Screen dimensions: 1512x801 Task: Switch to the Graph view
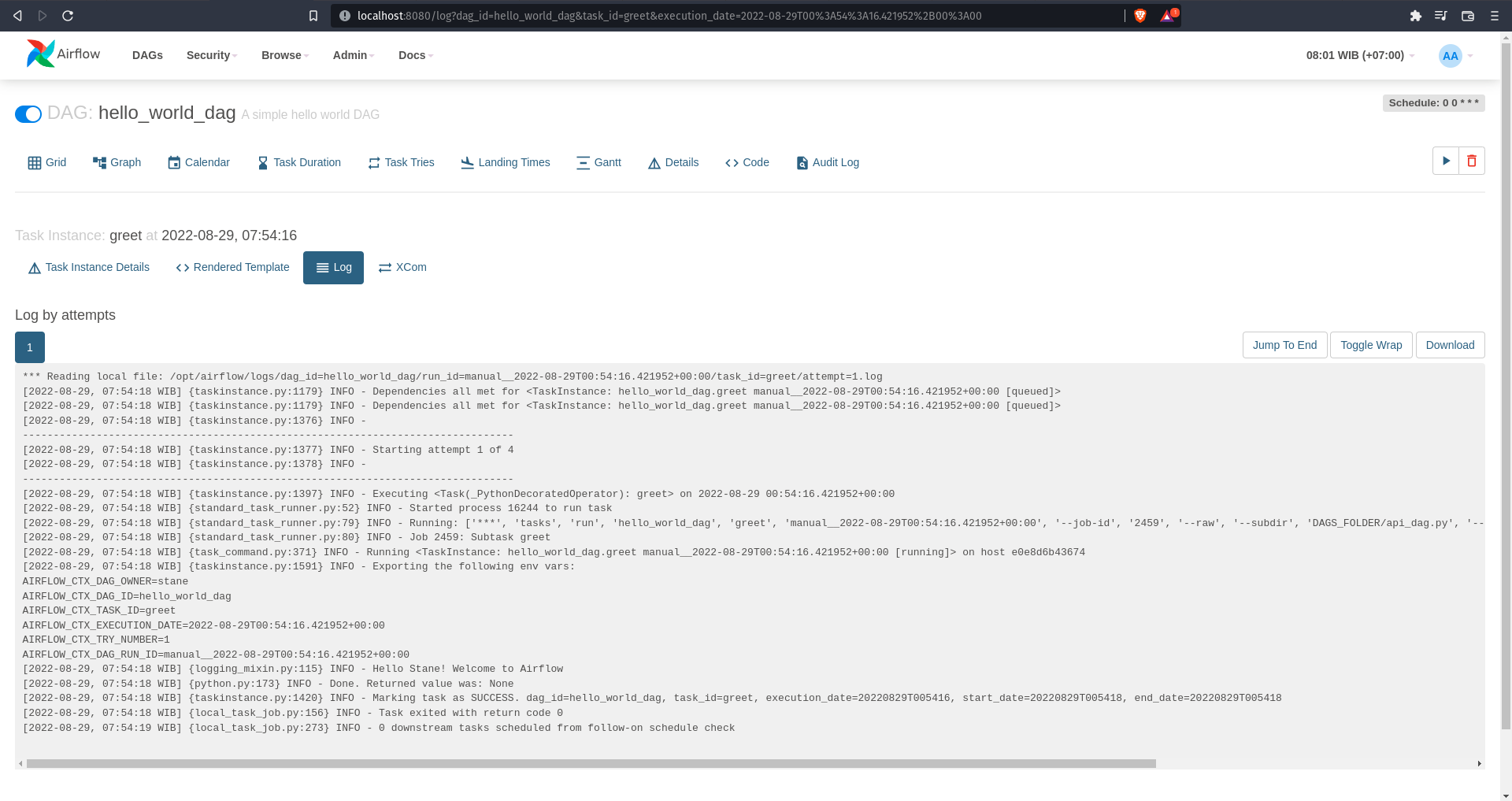117,162
